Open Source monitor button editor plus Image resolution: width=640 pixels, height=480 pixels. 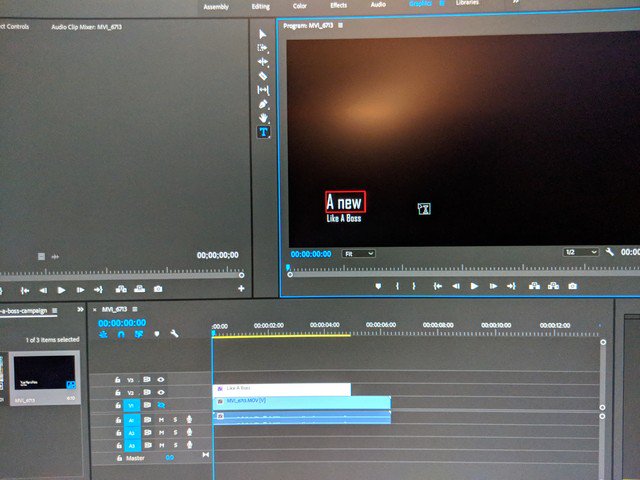[241, 289]
